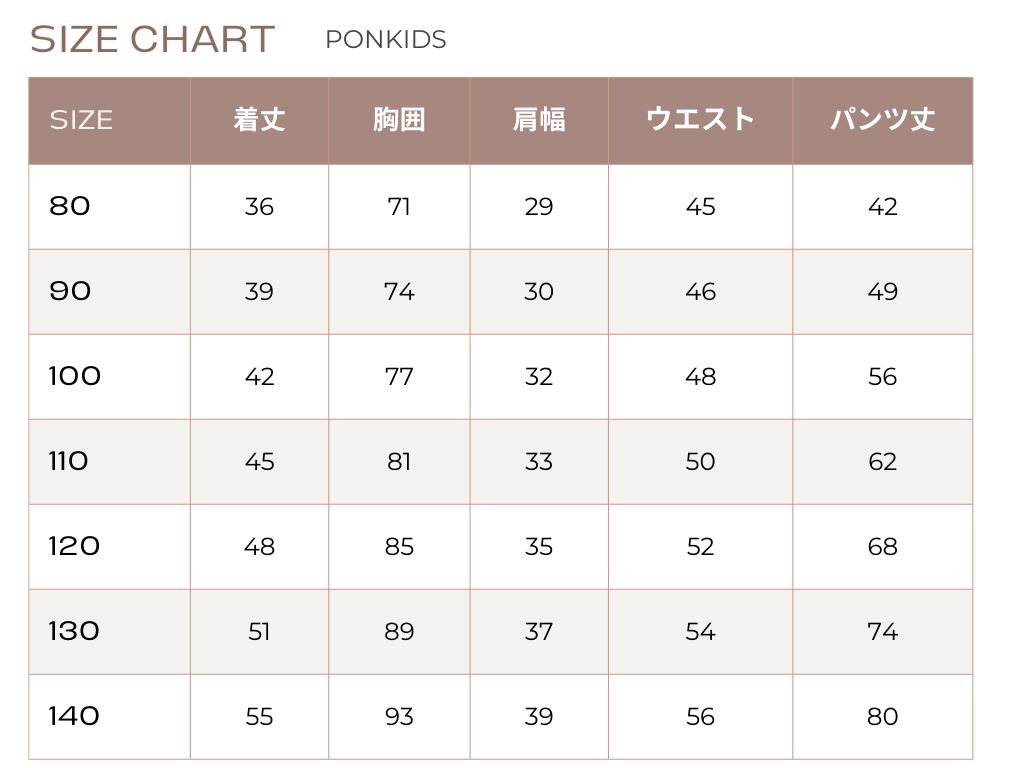This screenshot has height=768, width=1024.
Task: Click the 肩幅 column header
Action: pyautogui.click(x=539, y=120)
